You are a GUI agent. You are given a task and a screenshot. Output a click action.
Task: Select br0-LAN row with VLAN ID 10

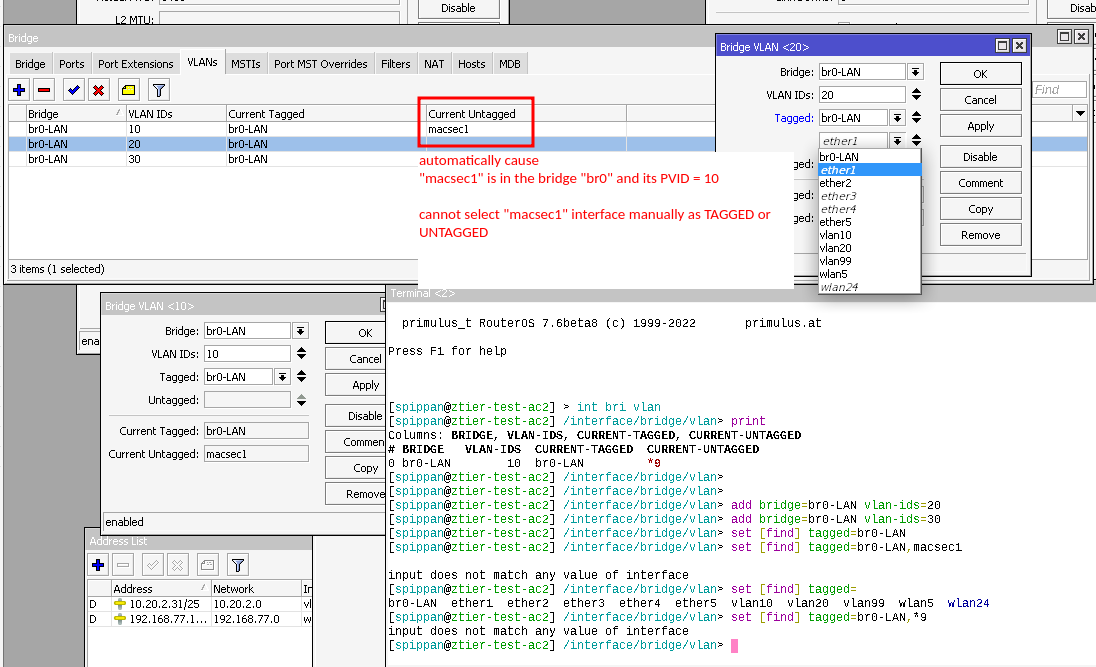pyautogui.click(x=361, y=129)
